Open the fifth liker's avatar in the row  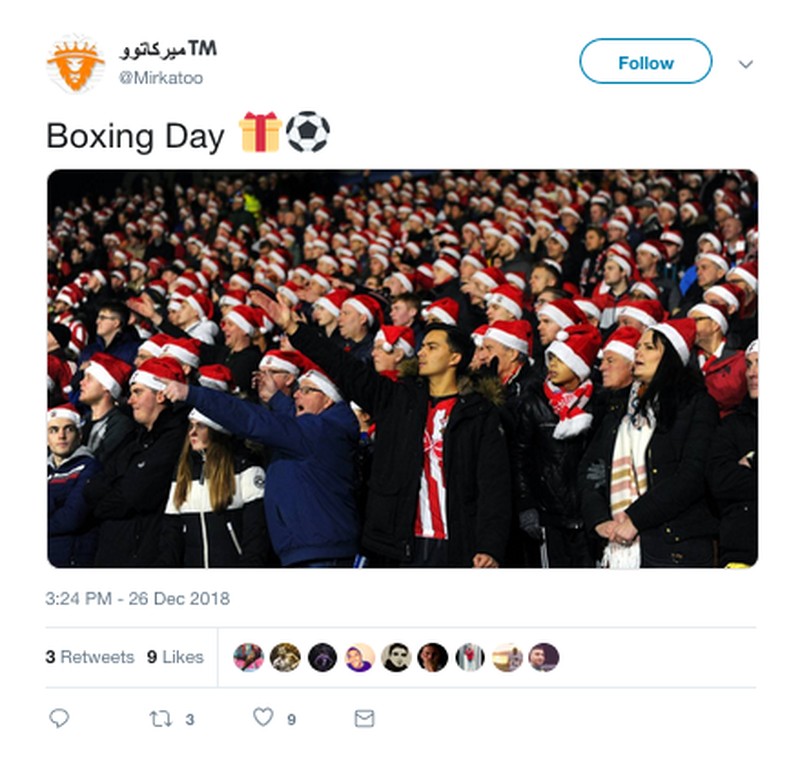(396, 657)
